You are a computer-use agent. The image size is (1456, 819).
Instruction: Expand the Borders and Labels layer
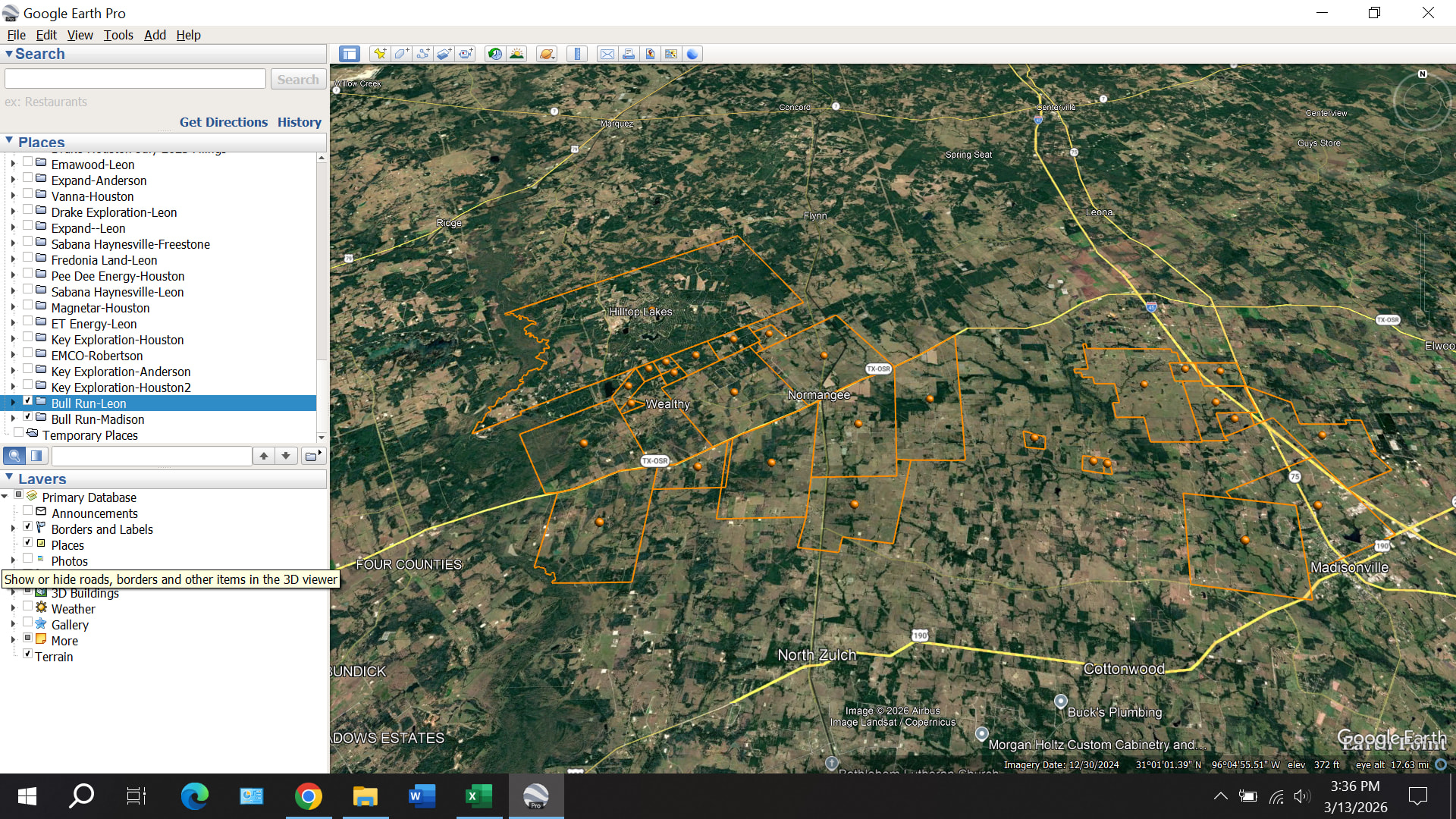click(x=13, y=529)
